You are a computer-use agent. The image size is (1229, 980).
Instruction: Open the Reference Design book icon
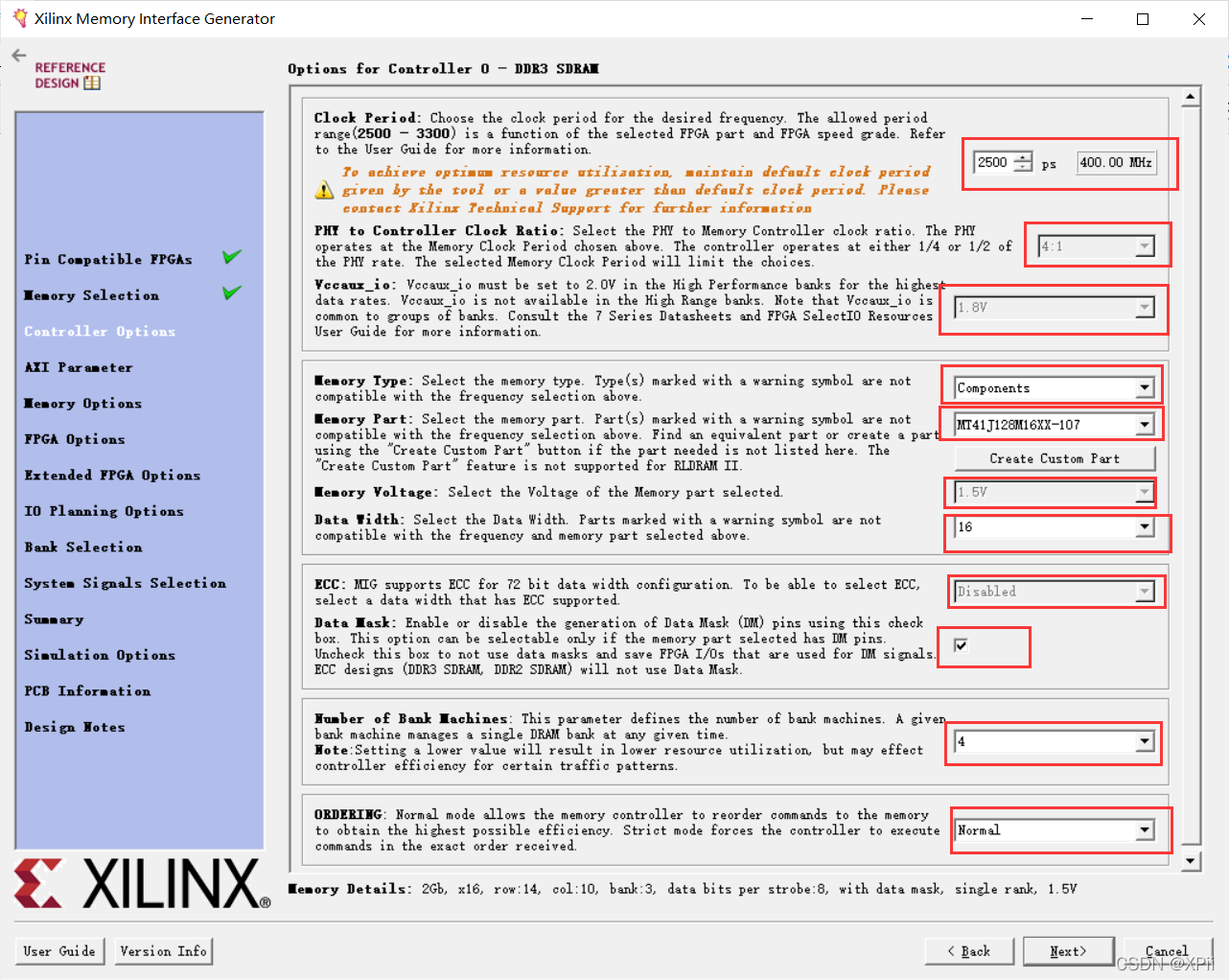point(92,83)
